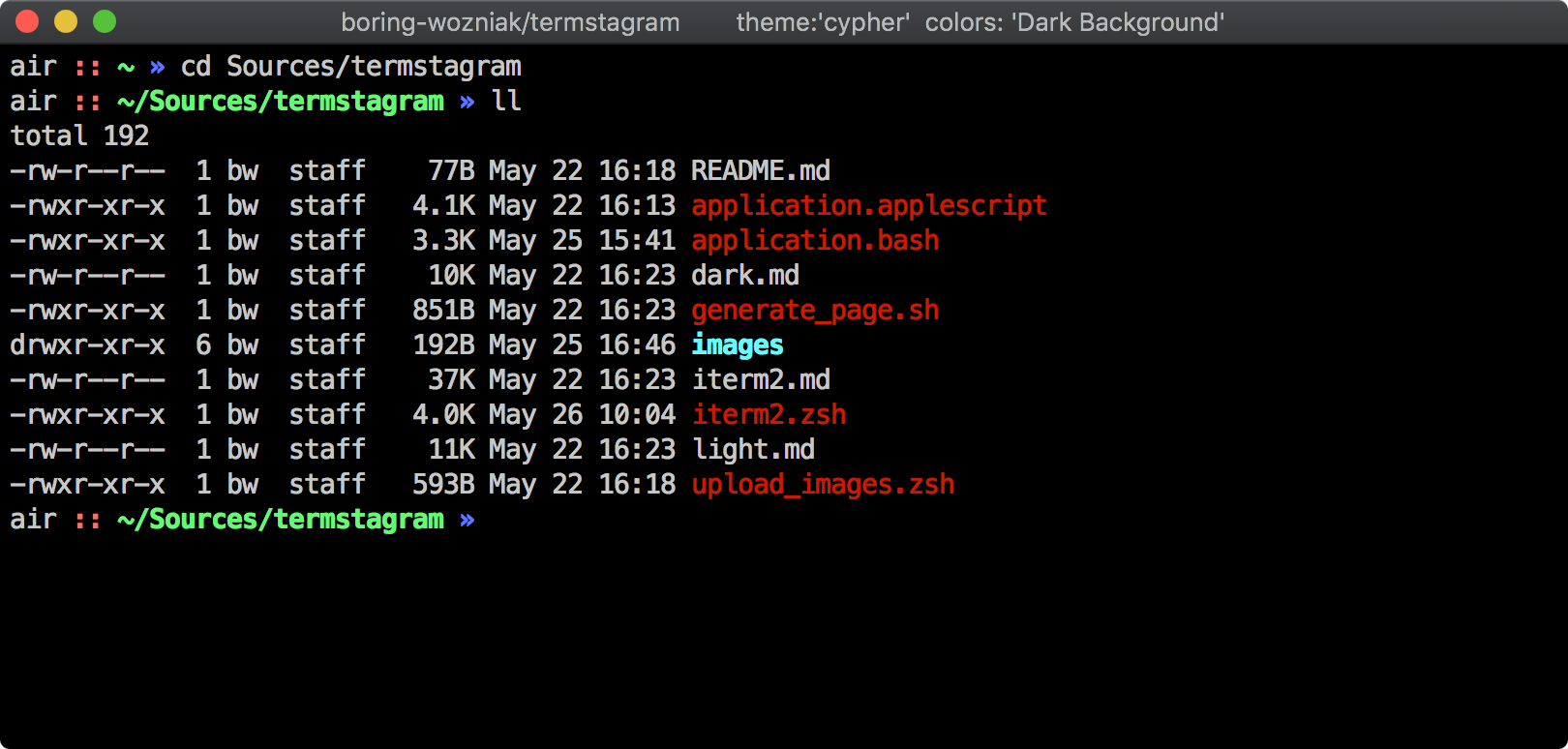Click on light.md in the listing

click(753, 450)
